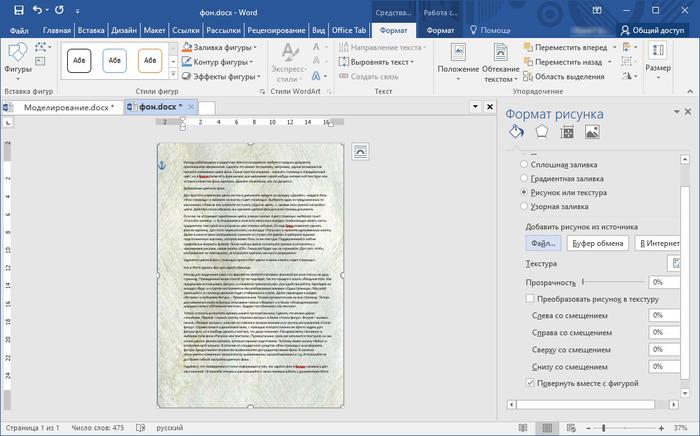This screenshot has width=700, height=436.
Task: Open the Вставка ribbon tab
Action: coord(92,31)
